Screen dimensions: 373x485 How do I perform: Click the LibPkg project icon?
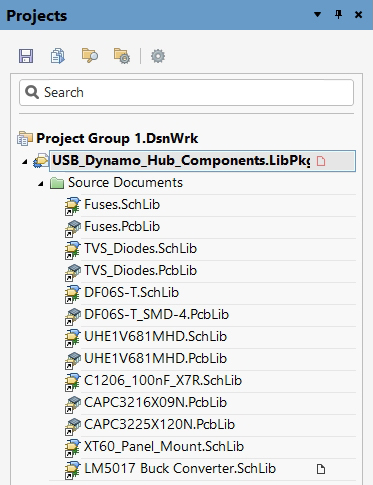[41, 161]
